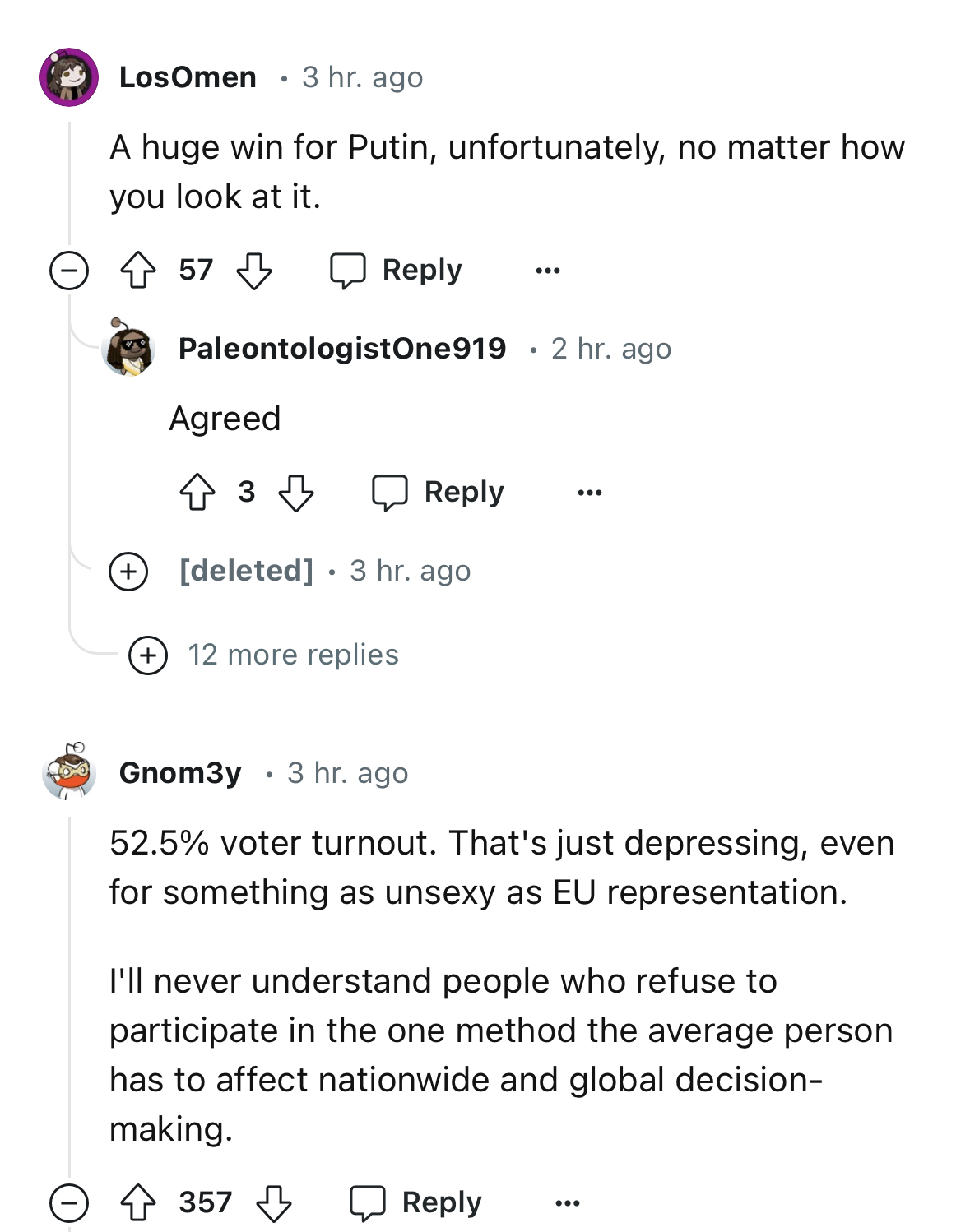Screen dimensions: 970x1232
Task: Open more options on the "Agreed" reply
Action: 590,493
